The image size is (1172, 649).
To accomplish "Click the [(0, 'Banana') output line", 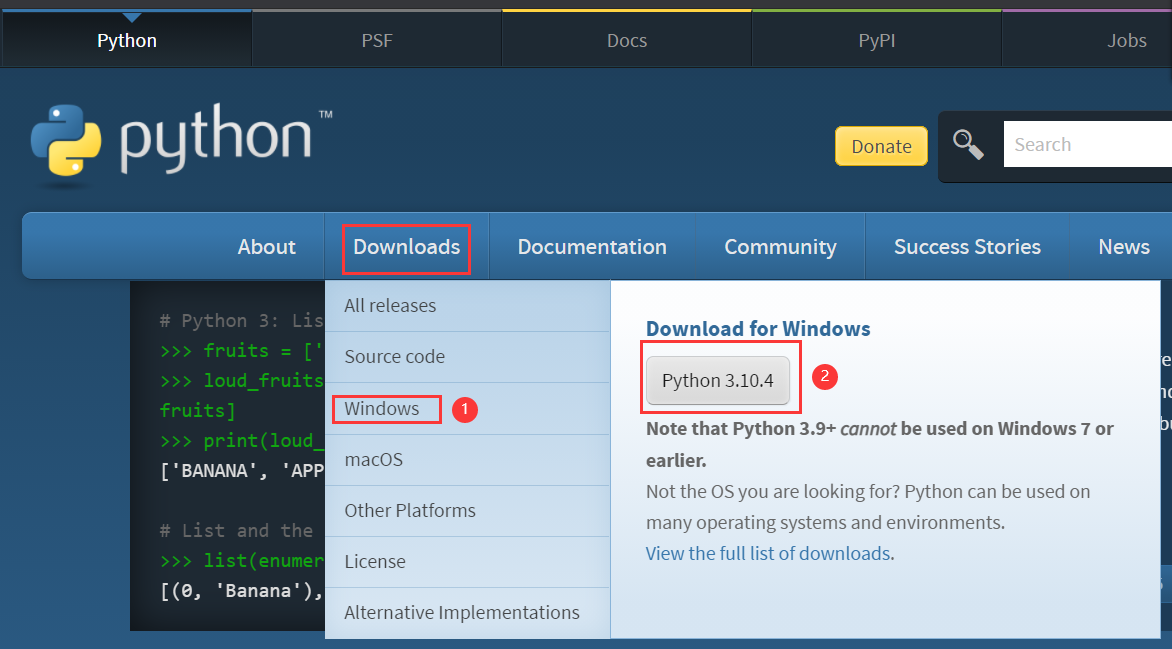I will [241, 591].
